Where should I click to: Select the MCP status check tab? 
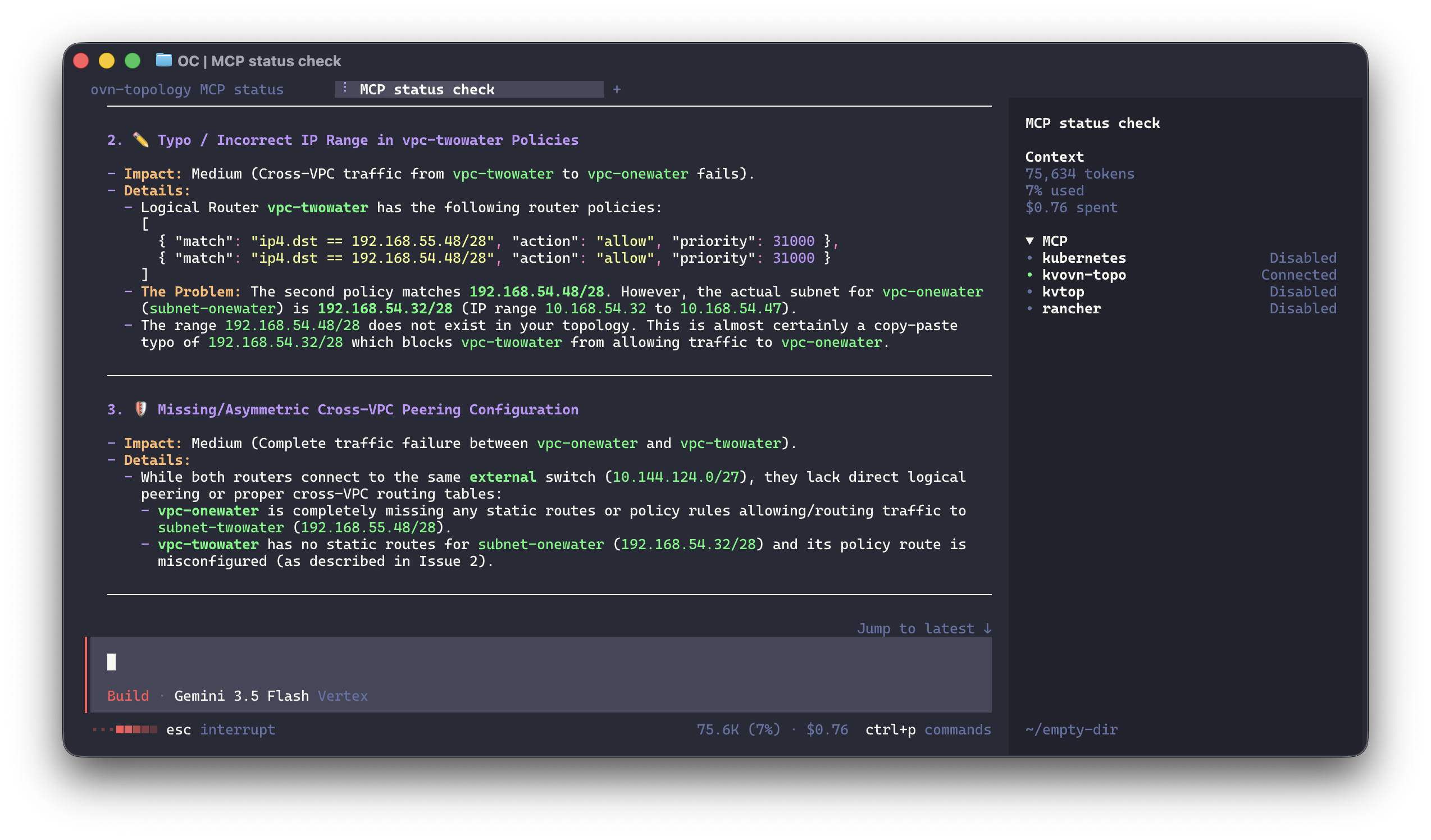[469, 90]
